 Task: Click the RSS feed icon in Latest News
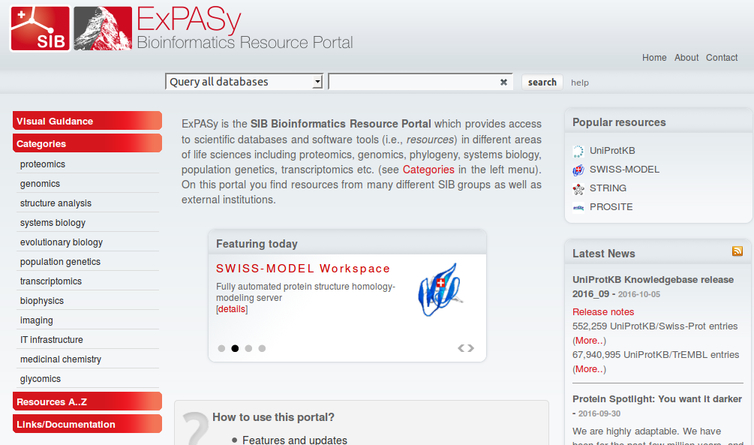(737, 252)
